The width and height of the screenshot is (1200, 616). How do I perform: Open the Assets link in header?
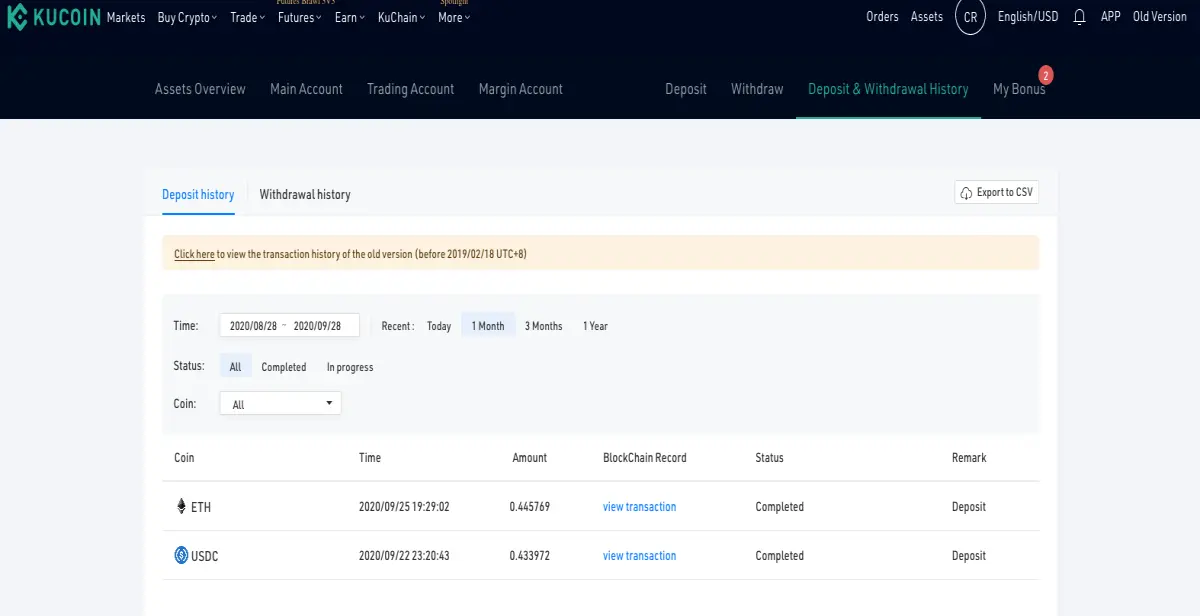tap(927, 17)
